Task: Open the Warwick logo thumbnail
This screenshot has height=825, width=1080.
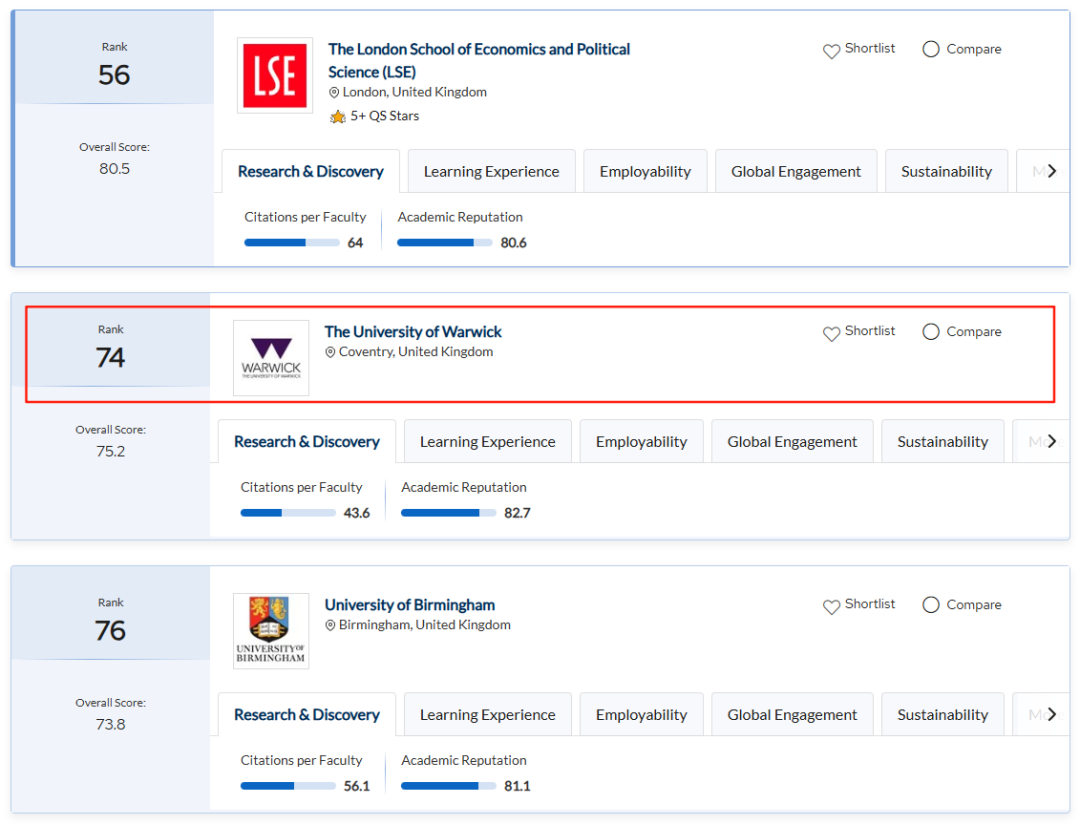Action: click(x=271, y=358)
